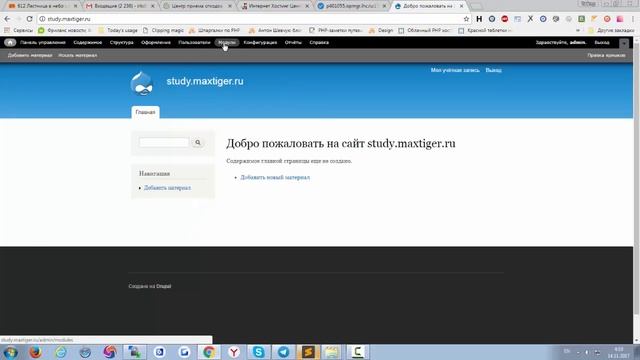This screenshot has height=360, width=640.
Task: Click the X extension icon in toolbar
Action: point(530,19)
